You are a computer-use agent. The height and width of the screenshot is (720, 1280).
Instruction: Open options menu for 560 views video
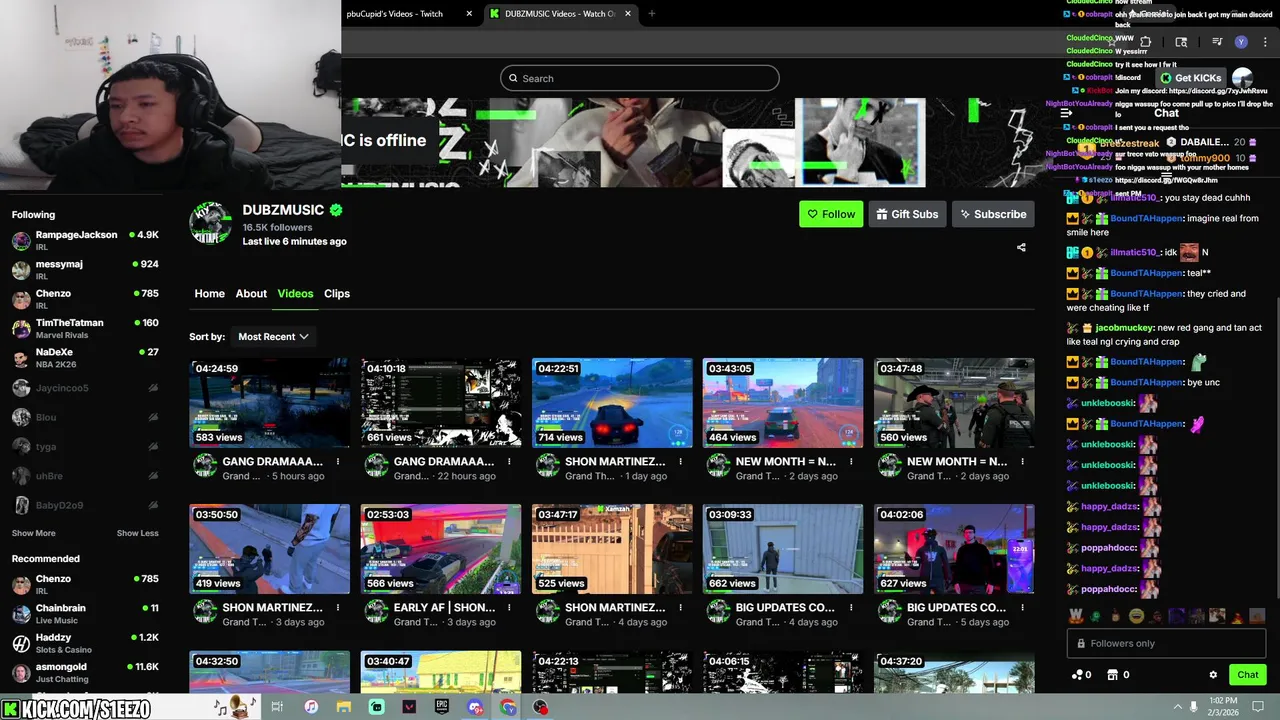[x=1022, y=462]
